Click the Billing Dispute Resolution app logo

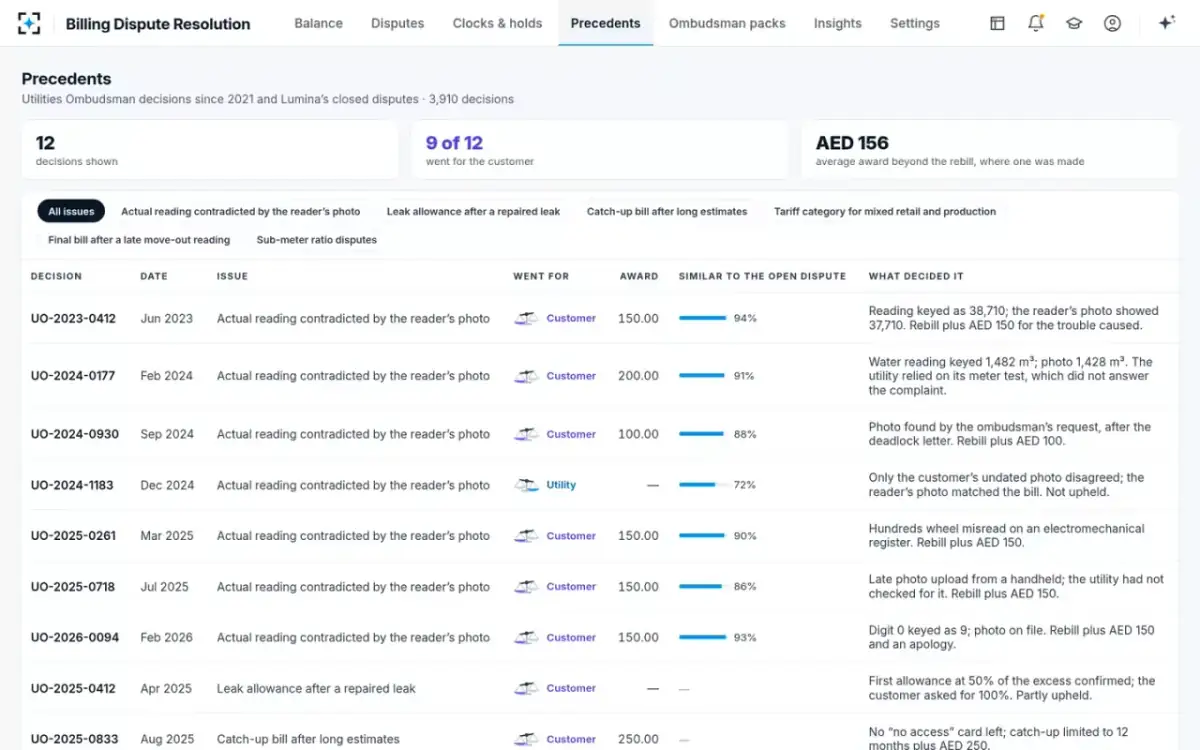tap(29, 23)
